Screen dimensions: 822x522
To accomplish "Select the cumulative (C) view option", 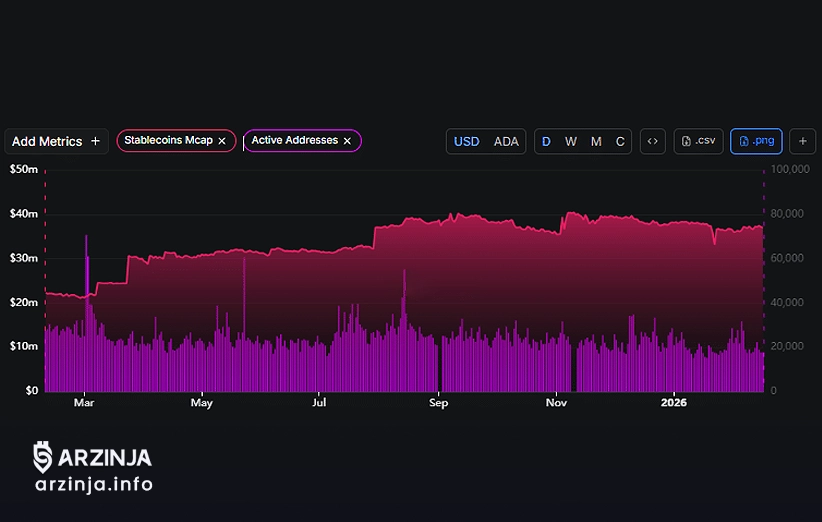I will (620, 142).
